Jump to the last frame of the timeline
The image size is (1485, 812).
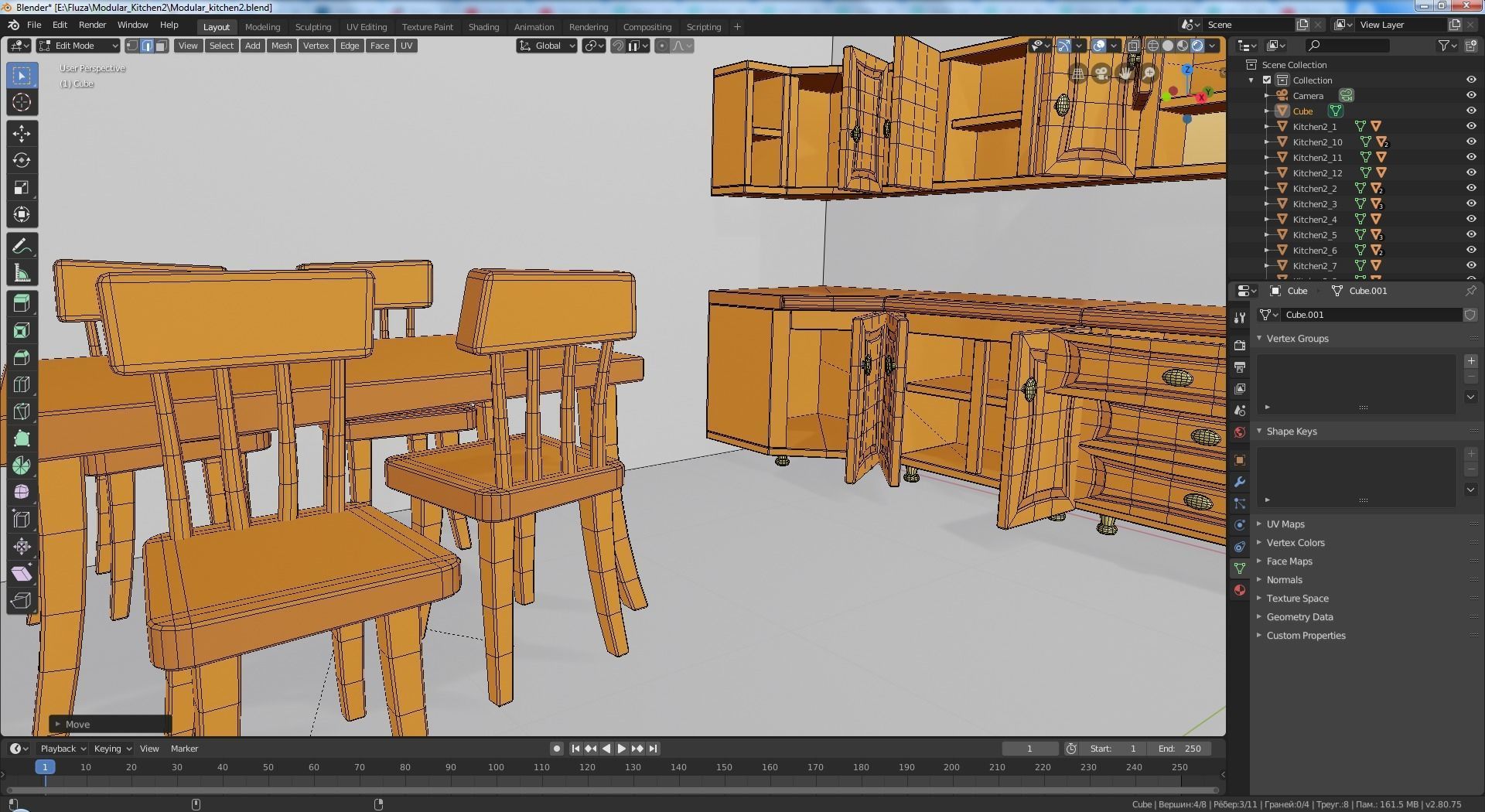[x=653, y=749]
